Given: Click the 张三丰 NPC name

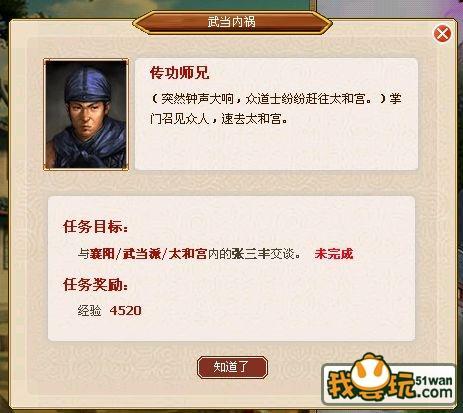Looking at the screenshot, I should click(250, 254).
